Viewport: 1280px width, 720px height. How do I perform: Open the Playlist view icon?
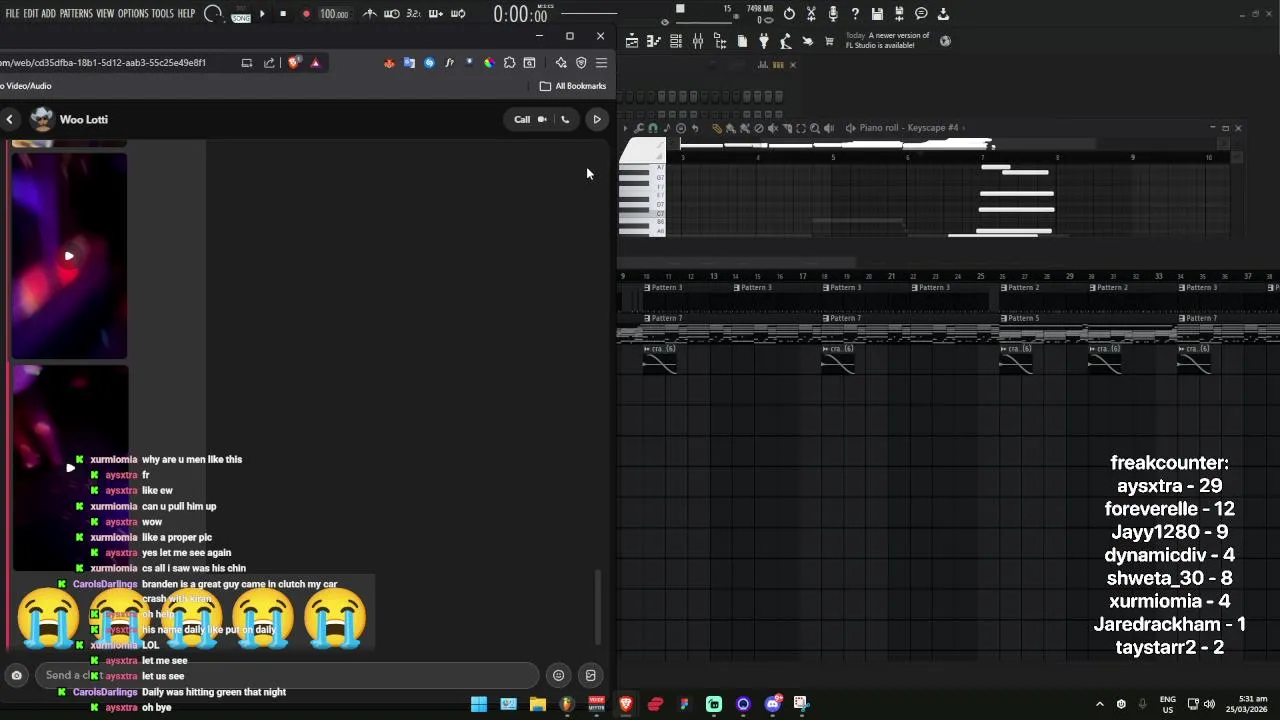(x=632, y=41)
